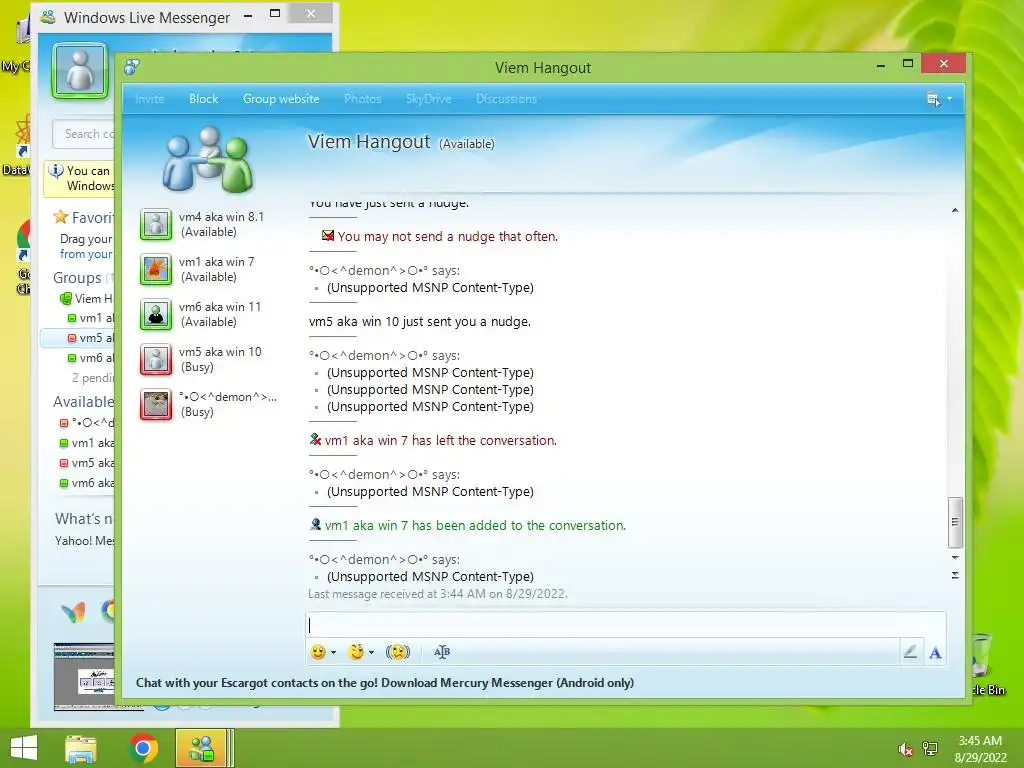
Task: Send a nudge with the shaking face icon
Action: tap(398, 652)
